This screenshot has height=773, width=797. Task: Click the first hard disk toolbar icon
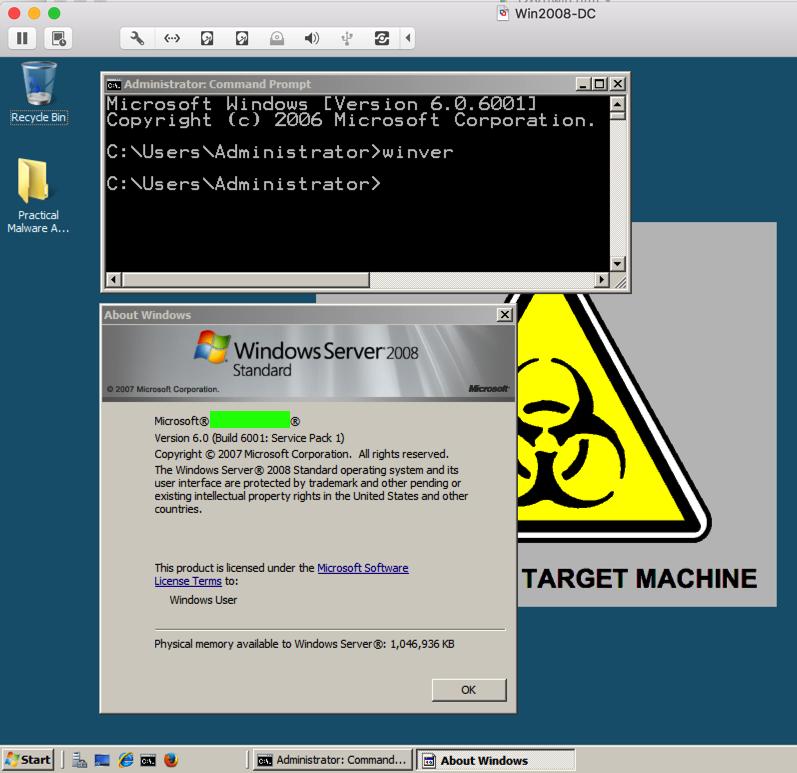pos(207,38)
